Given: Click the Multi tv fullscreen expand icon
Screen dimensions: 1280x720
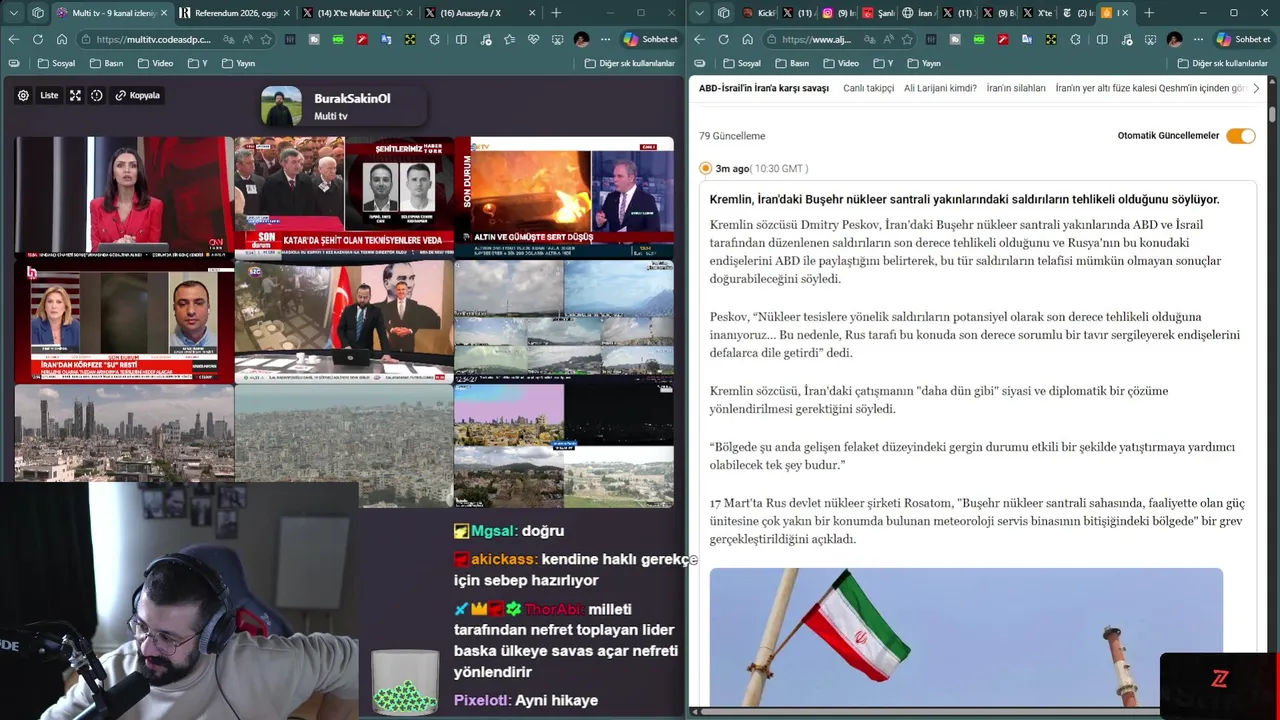Looking at the screenshot, I should (x=75, y=96).
